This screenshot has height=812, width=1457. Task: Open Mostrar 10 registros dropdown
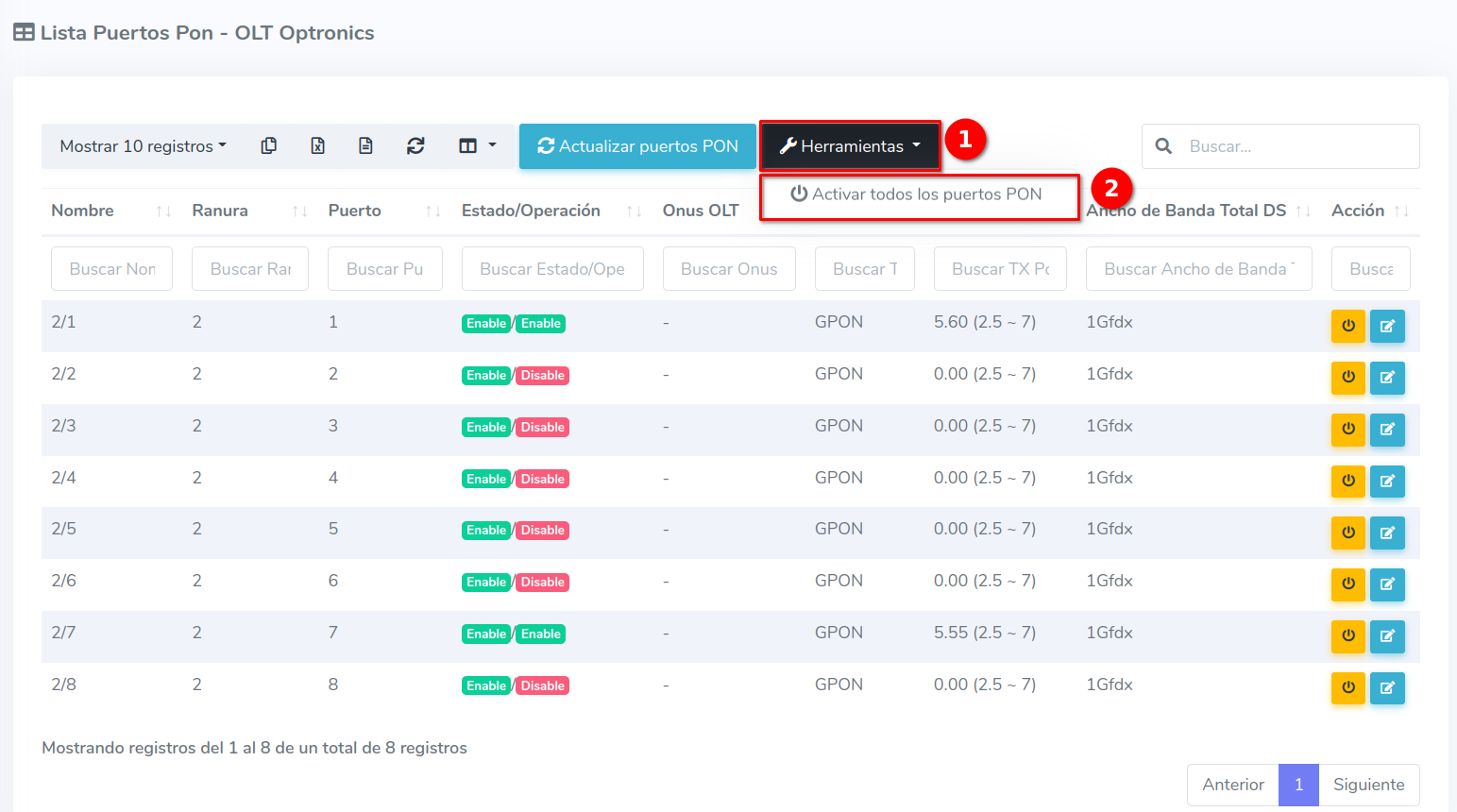tap(143, 146)
